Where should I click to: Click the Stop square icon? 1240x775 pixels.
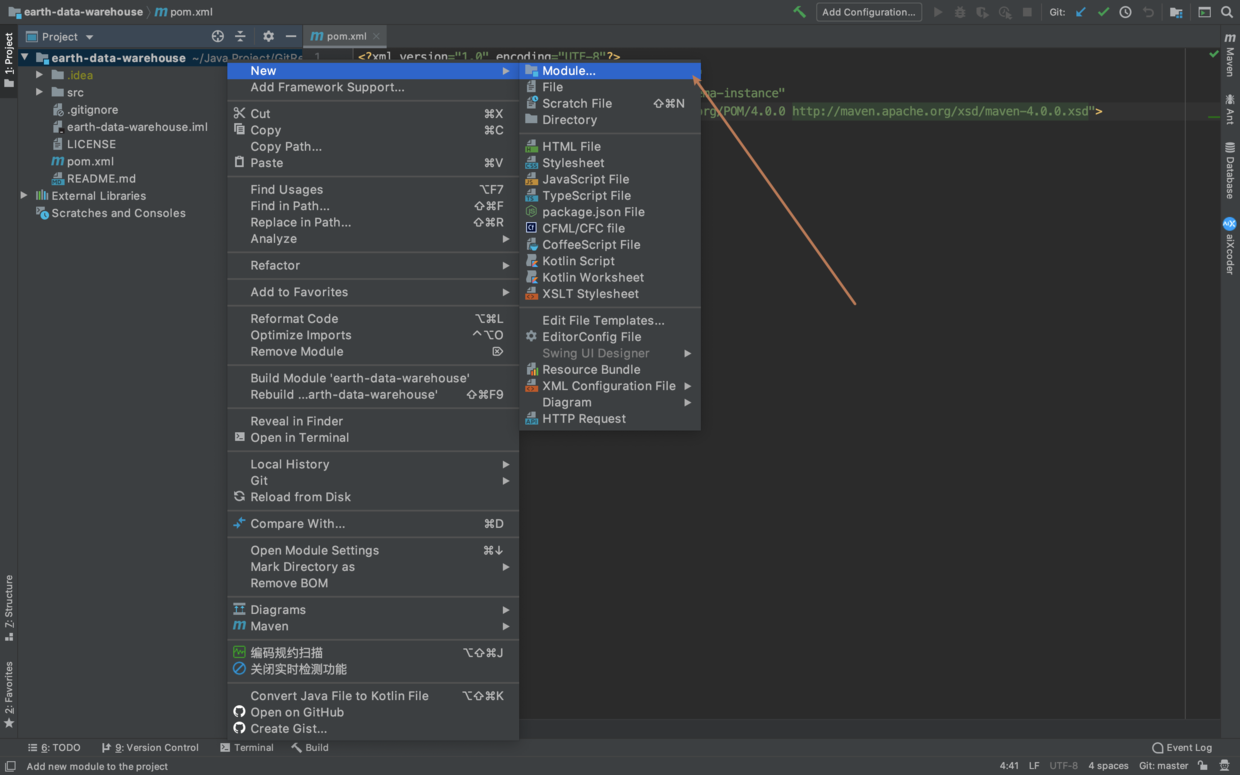(1027, 12)
